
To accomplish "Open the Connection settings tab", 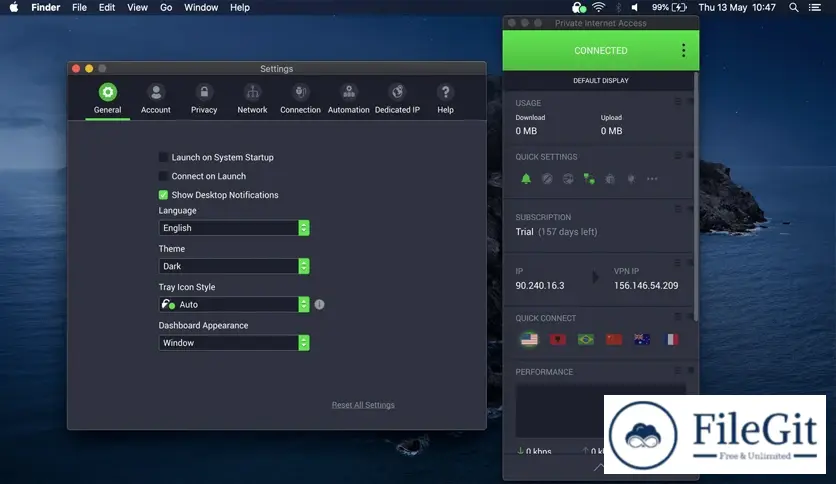I will (x=300, y=99).
